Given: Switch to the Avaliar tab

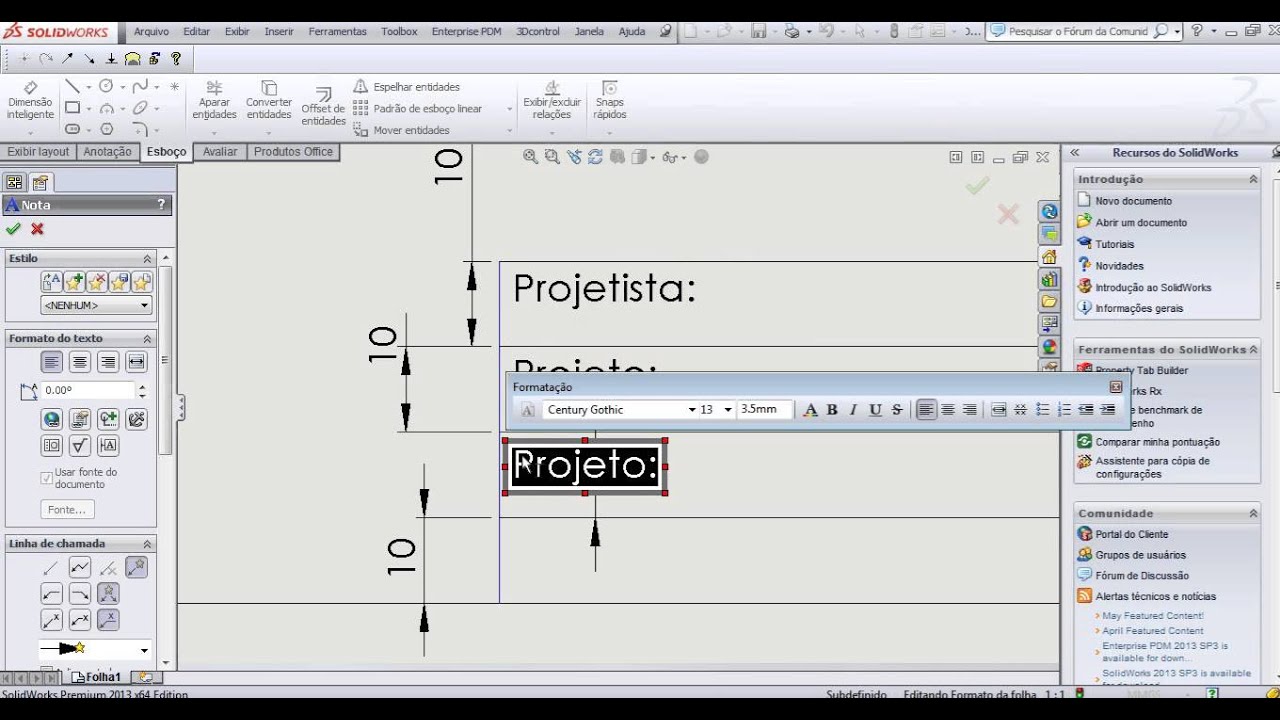Looking at the screenshot, I should click(220, 152).
